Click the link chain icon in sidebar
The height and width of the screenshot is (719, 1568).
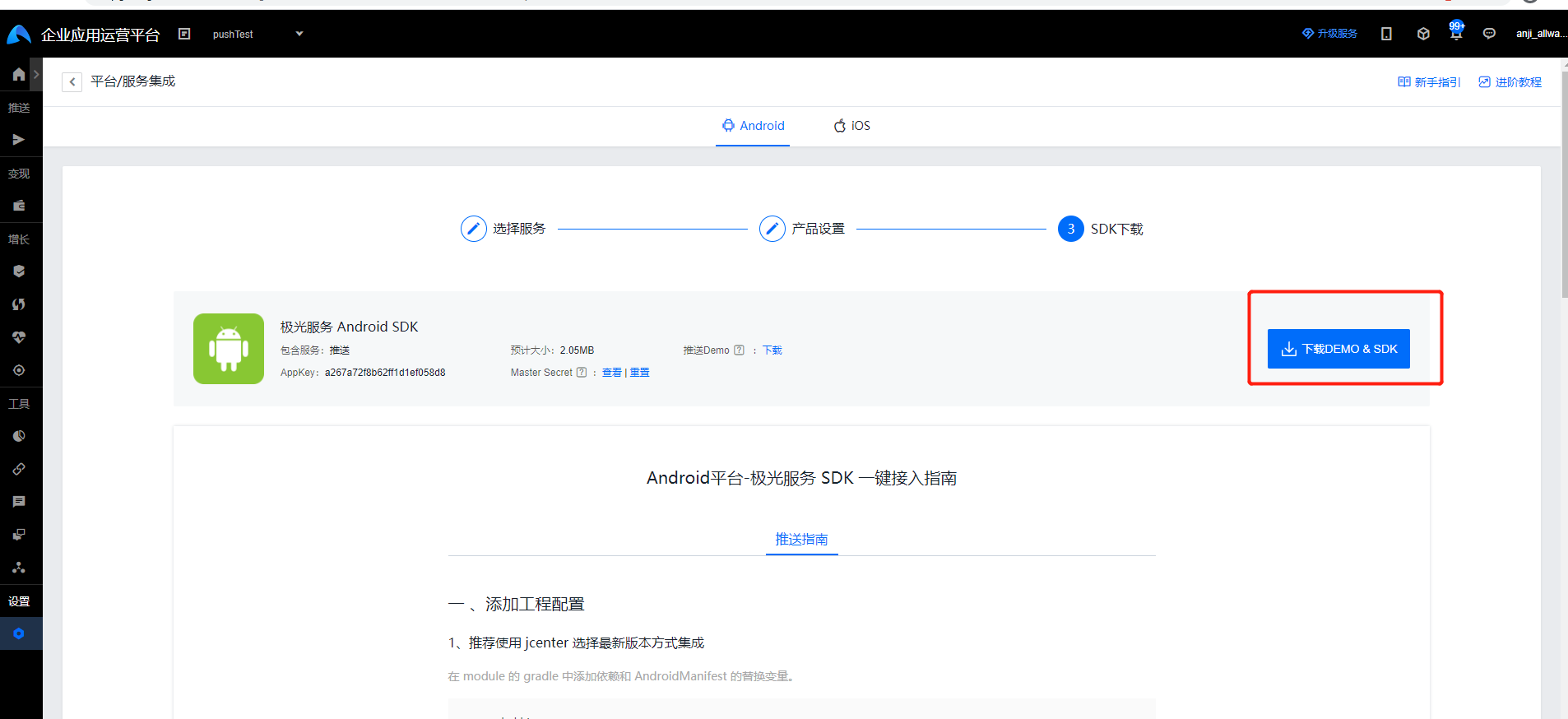tap(19, 469)
